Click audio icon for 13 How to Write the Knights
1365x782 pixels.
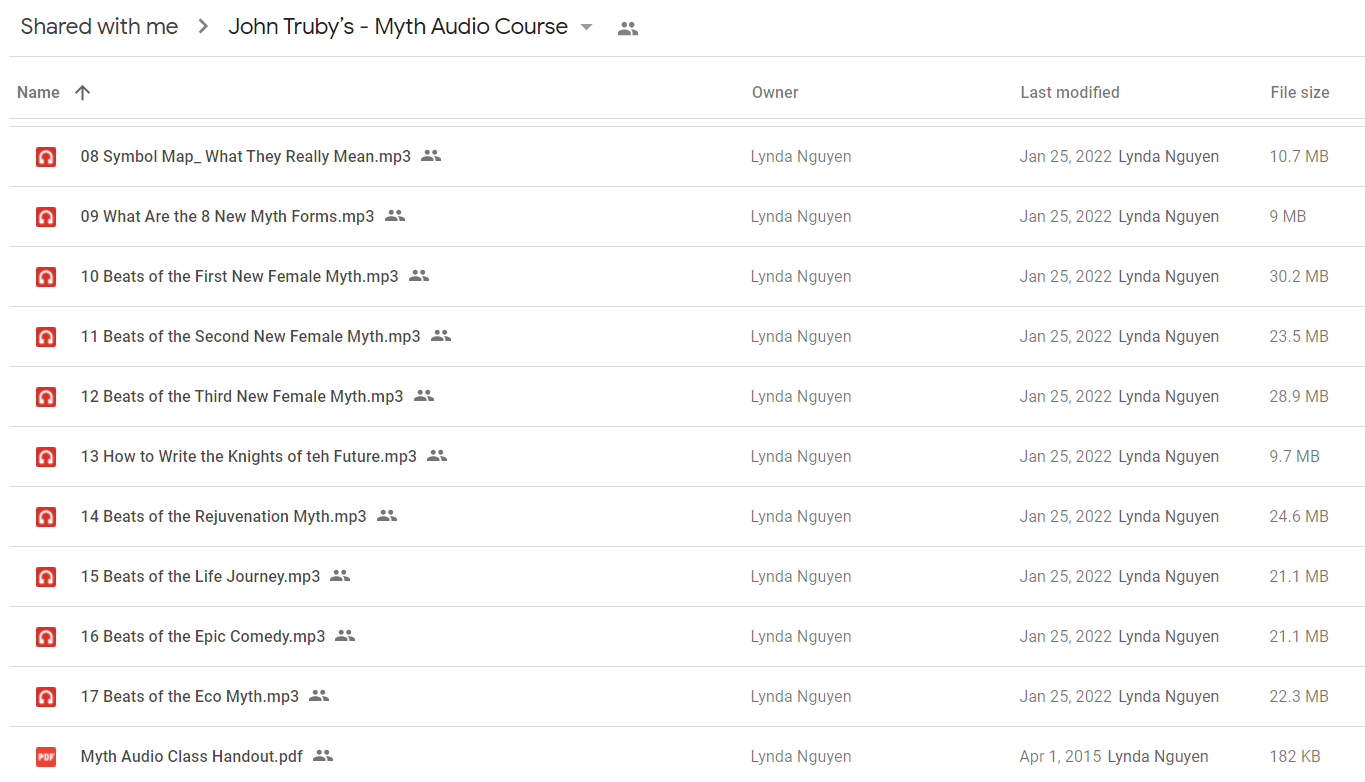(x=46, y=457)
